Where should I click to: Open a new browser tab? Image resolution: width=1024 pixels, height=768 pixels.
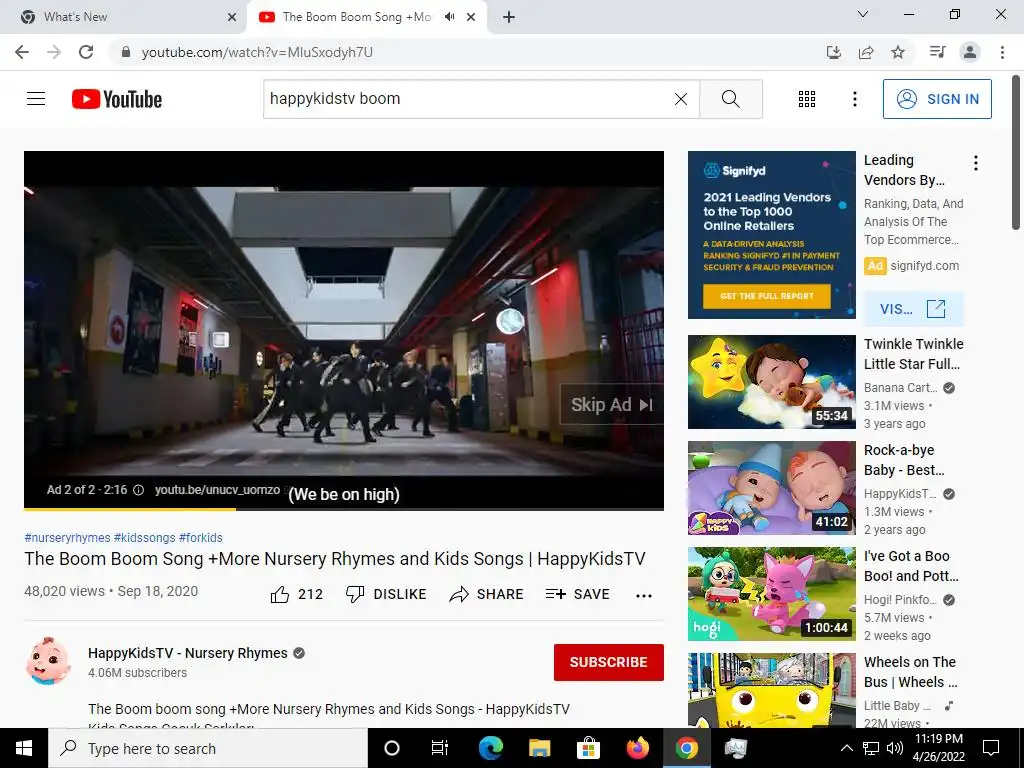click(509, 17)
